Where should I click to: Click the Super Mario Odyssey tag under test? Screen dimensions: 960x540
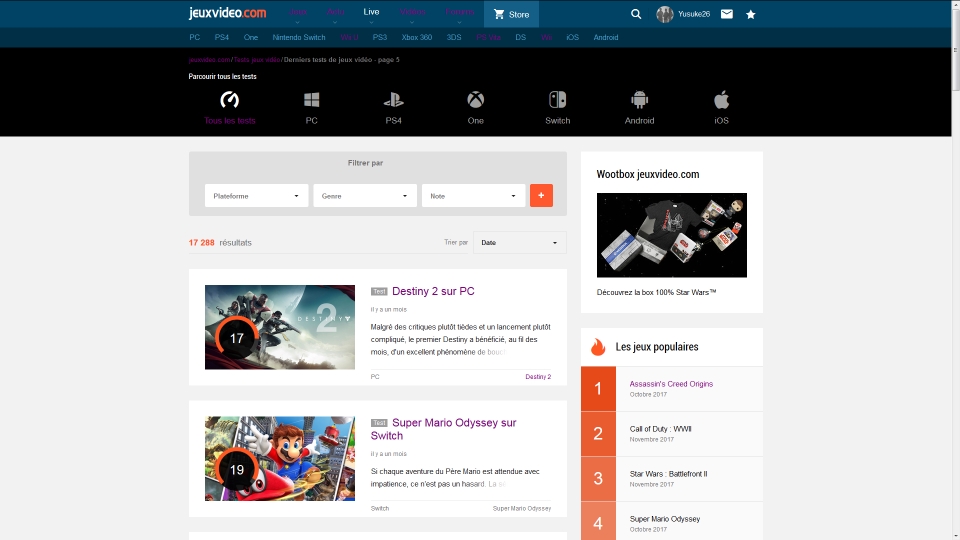[x=522, y=508]
